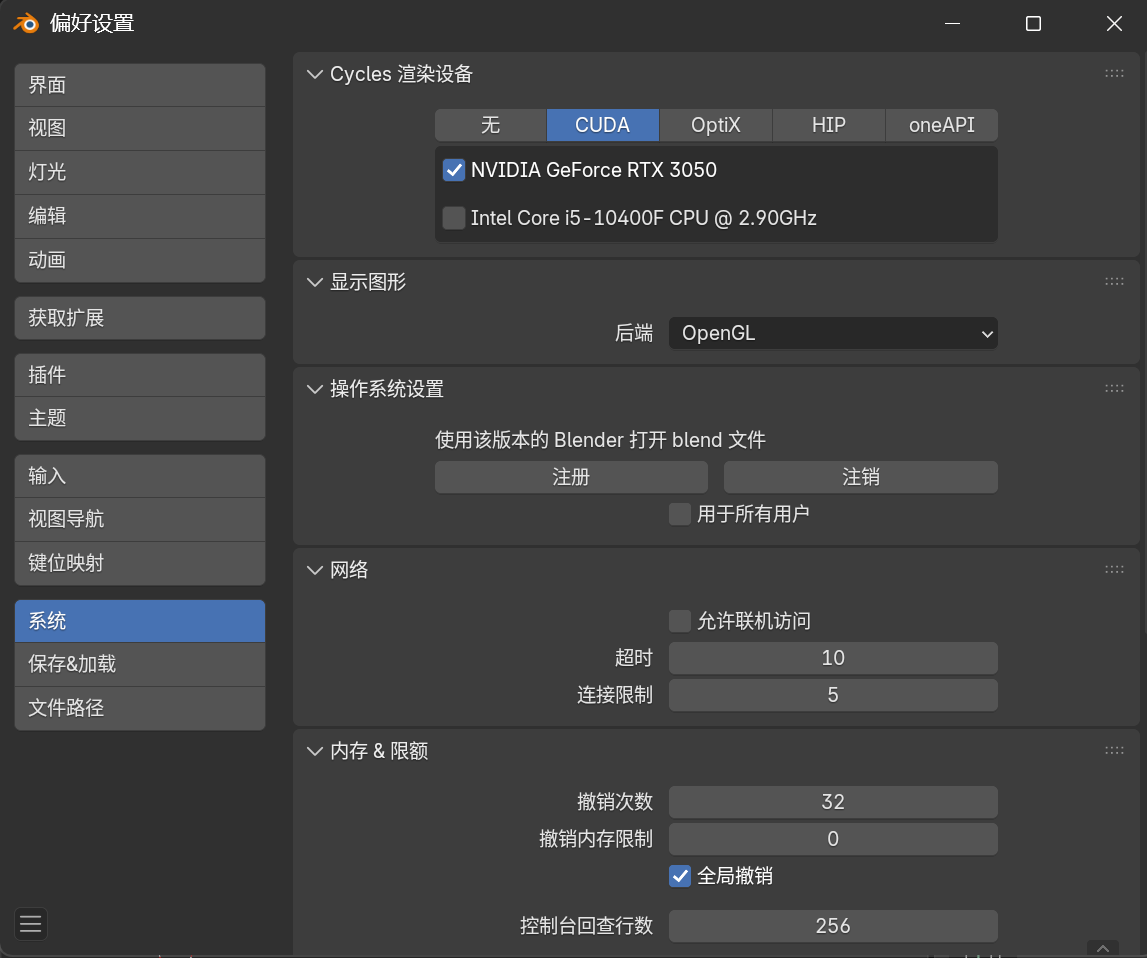Click the 超时 value field showing 10

click(833, 658)
